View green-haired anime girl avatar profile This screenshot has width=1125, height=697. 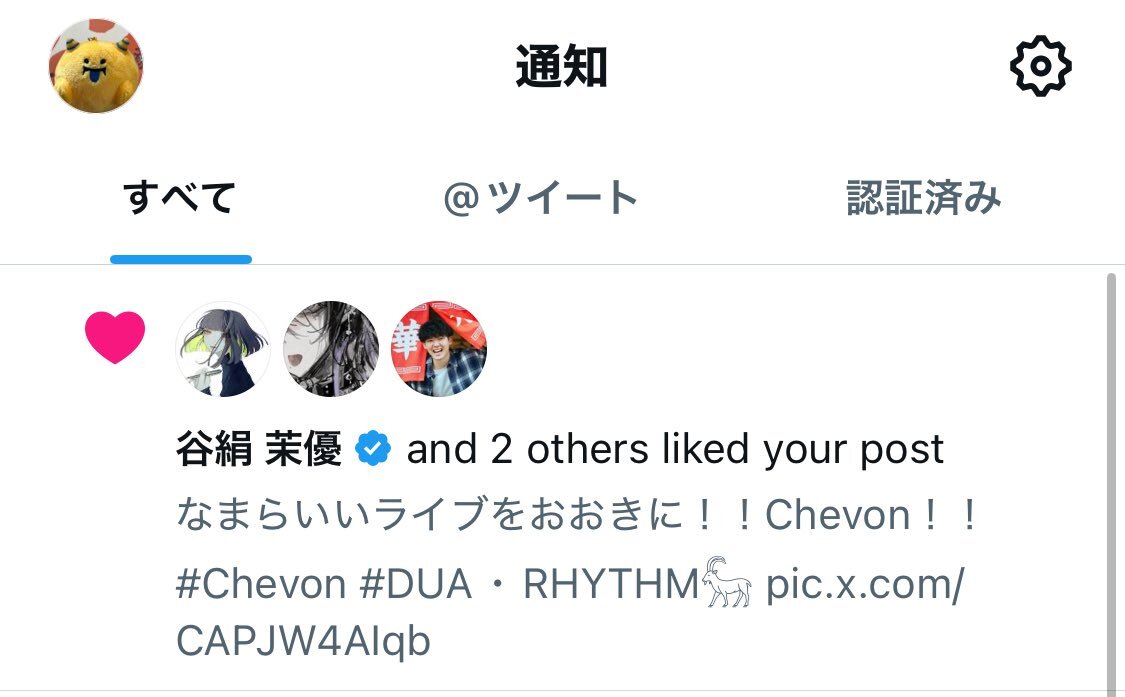point(223,349)
